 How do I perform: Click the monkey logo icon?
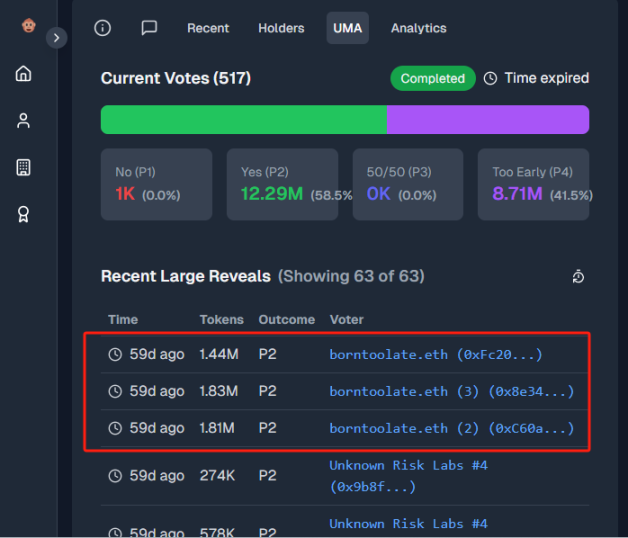click(x=27, y=26)
